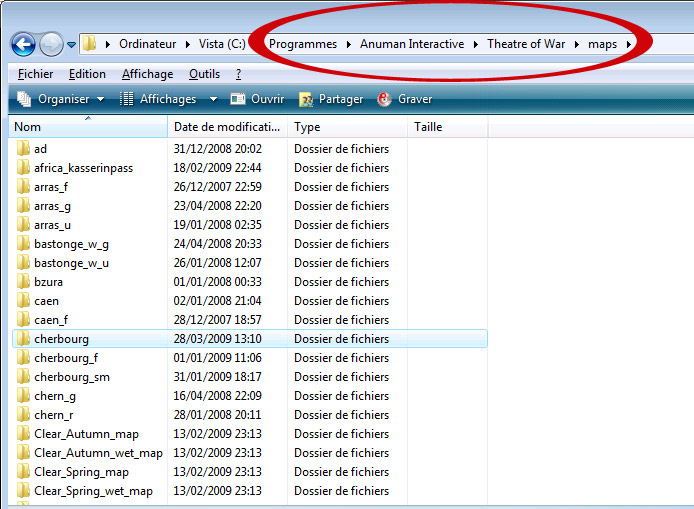Select the cherbourg folder icon
The width and height of the screenshot is (694, 509).
[24, 339]
